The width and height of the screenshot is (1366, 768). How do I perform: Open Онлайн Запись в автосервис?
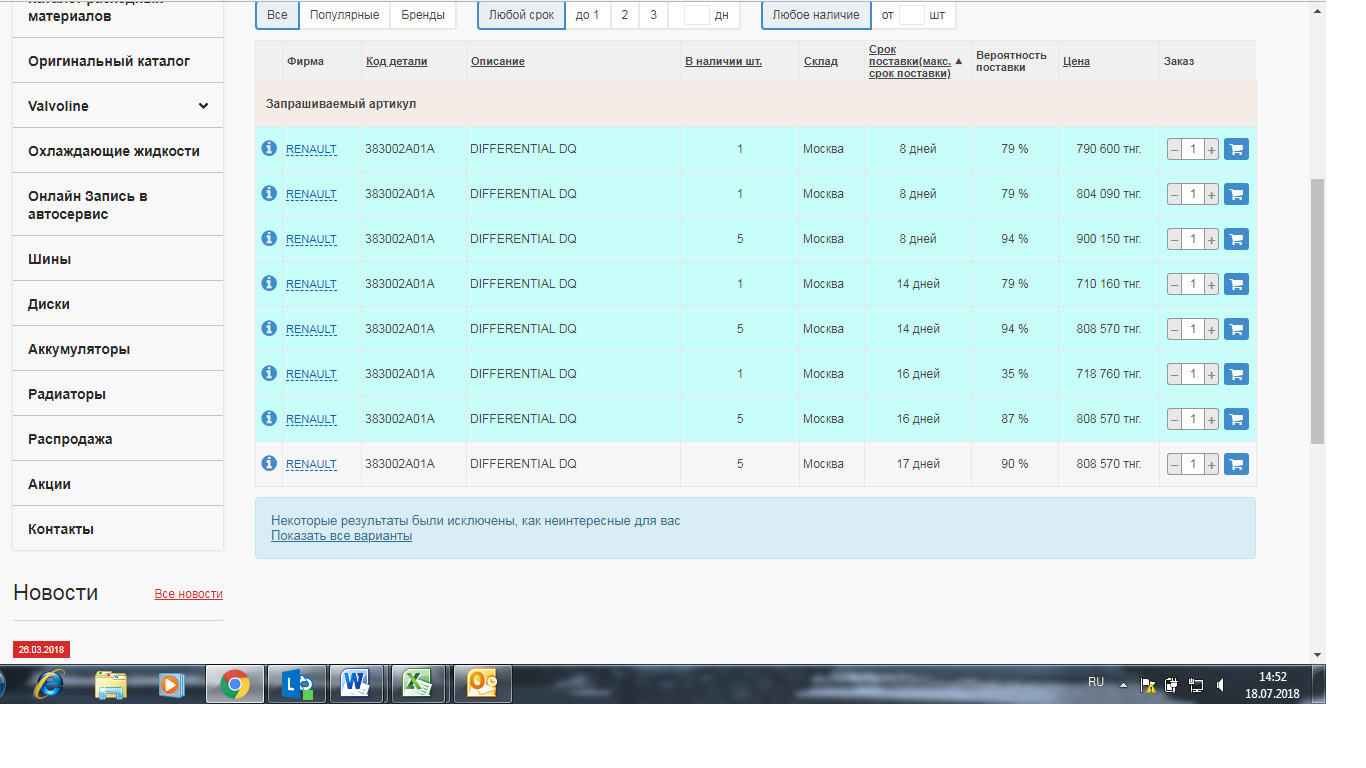pyautogui.click(x=118, y=205)
